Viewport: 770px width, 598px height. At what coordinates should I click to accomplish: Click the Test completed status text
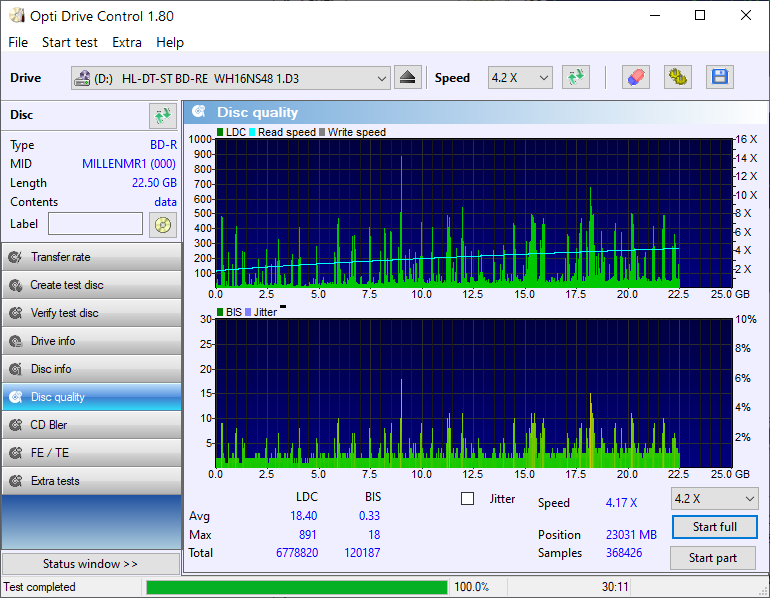click(x=39, y=587)
